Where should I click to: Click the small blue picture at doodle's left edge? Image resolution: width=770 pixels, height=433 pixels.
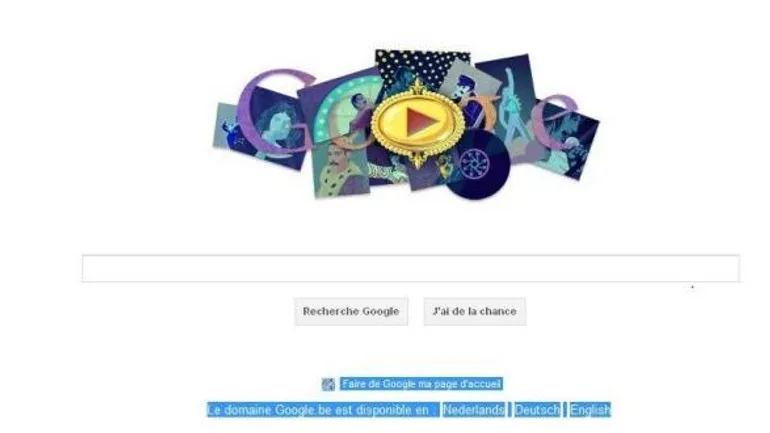coord(227,129)
